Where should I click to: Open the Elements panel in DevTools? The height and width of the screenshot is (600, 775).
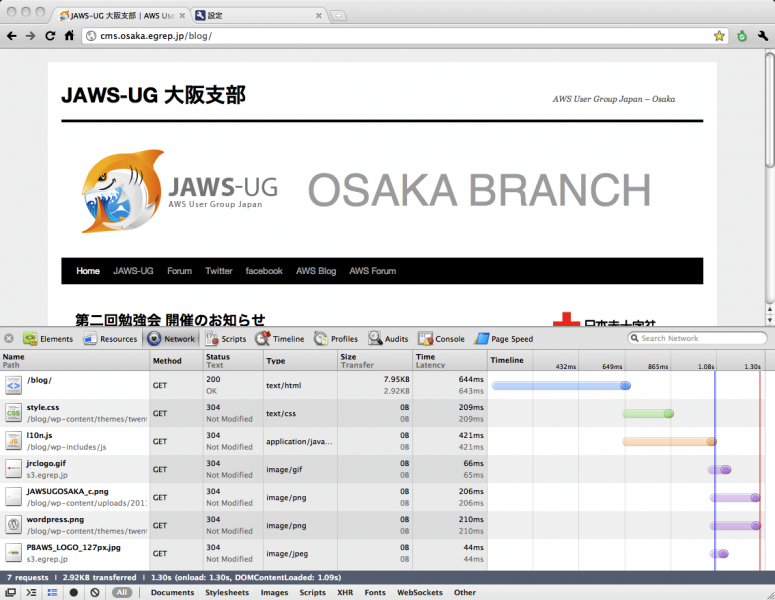(48, 339)
